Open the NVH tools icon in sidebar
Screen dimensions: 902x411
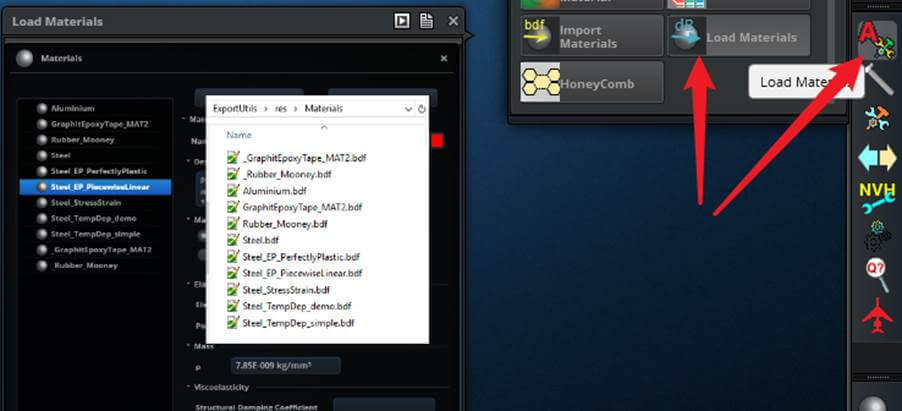tap(877, 197)
